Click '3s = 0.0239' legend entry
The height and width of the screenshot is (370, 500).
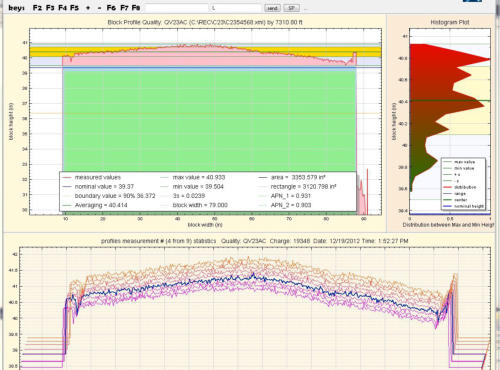click(x=183, y=196)
